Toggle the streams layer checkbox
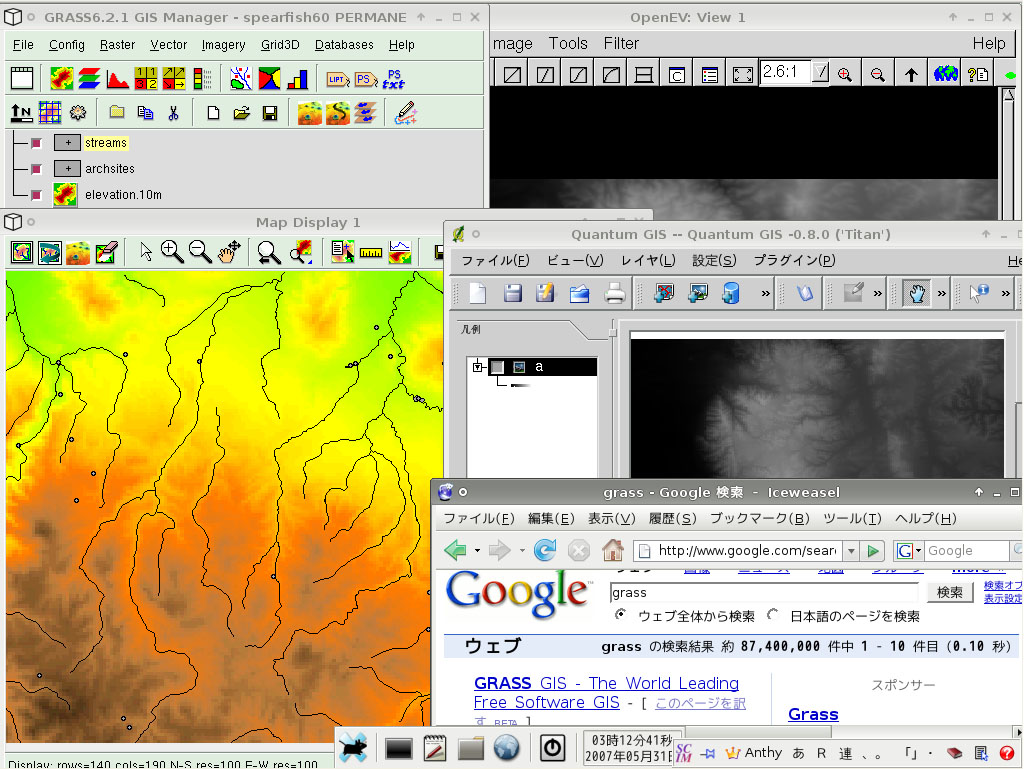 point(36,142)
